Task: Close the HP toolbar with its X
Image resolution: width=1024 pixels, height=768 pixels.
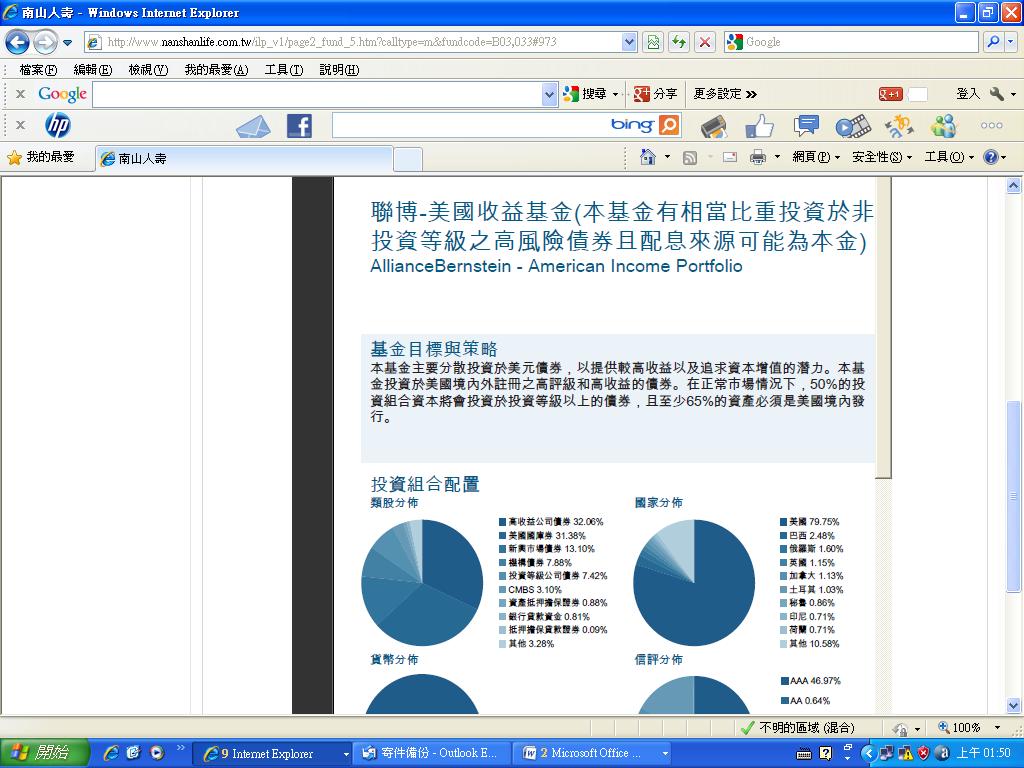Action: pos(20,125)
